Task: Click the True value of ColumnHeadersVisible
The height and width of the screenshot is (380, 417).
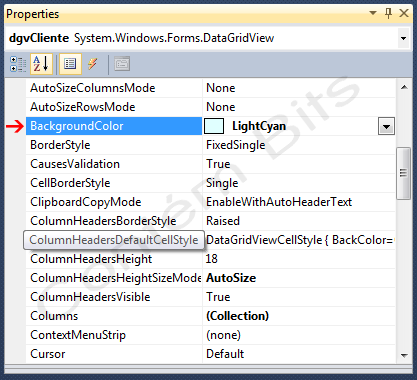Action: 218,297
